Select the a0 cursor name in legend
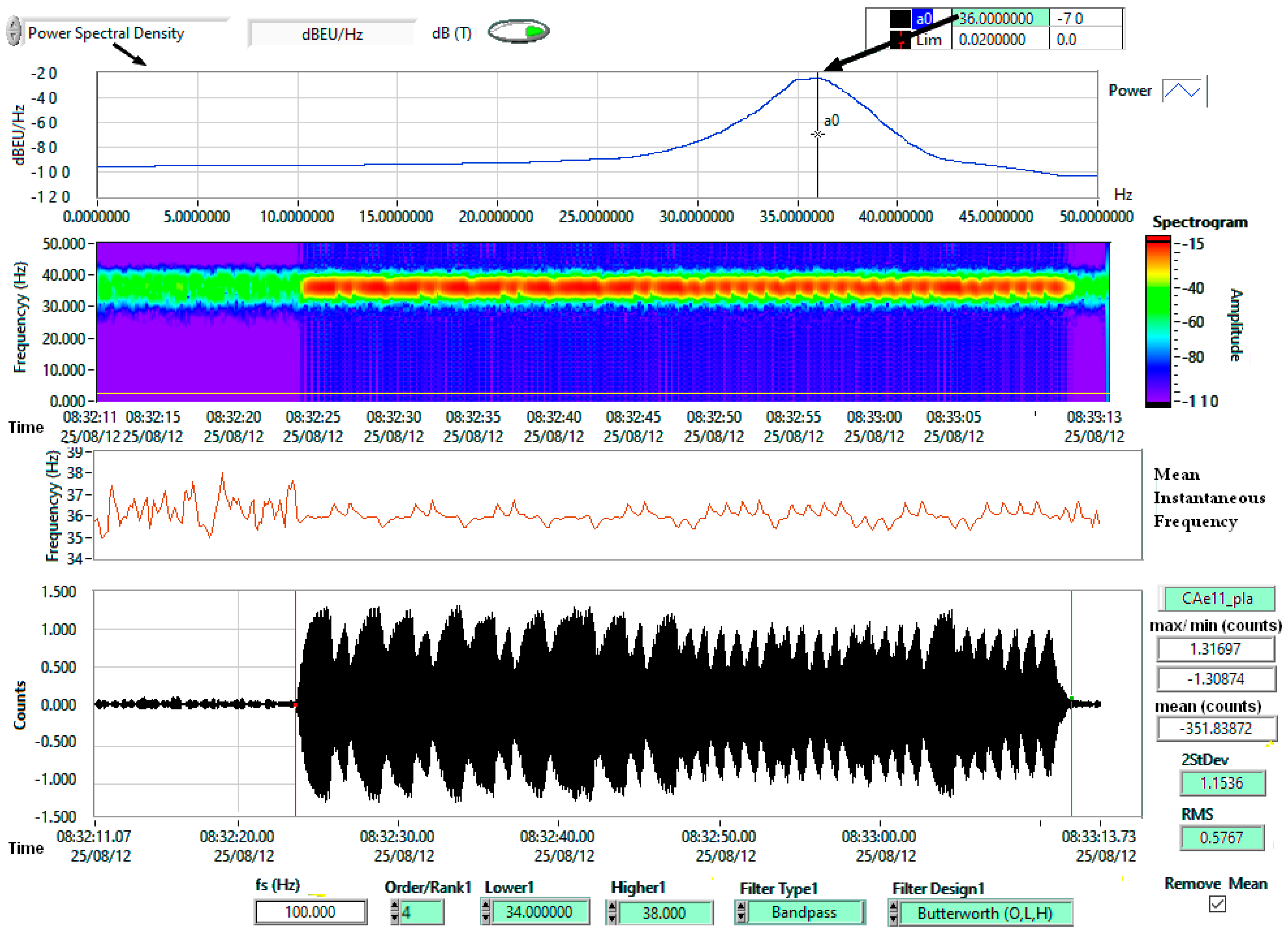 pyautogui.click(x=924, y=19)
